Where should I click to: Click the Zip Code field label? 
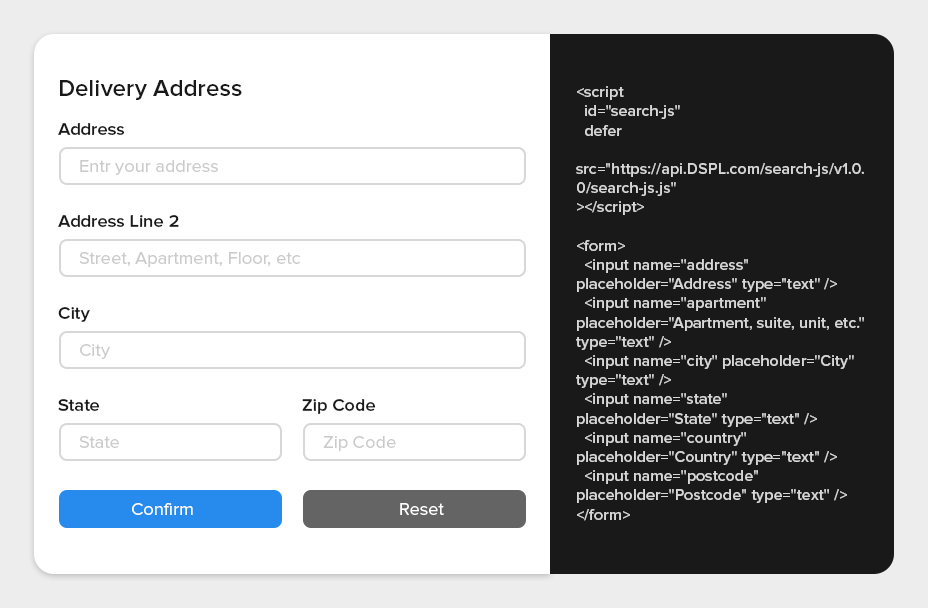(338, 405)
